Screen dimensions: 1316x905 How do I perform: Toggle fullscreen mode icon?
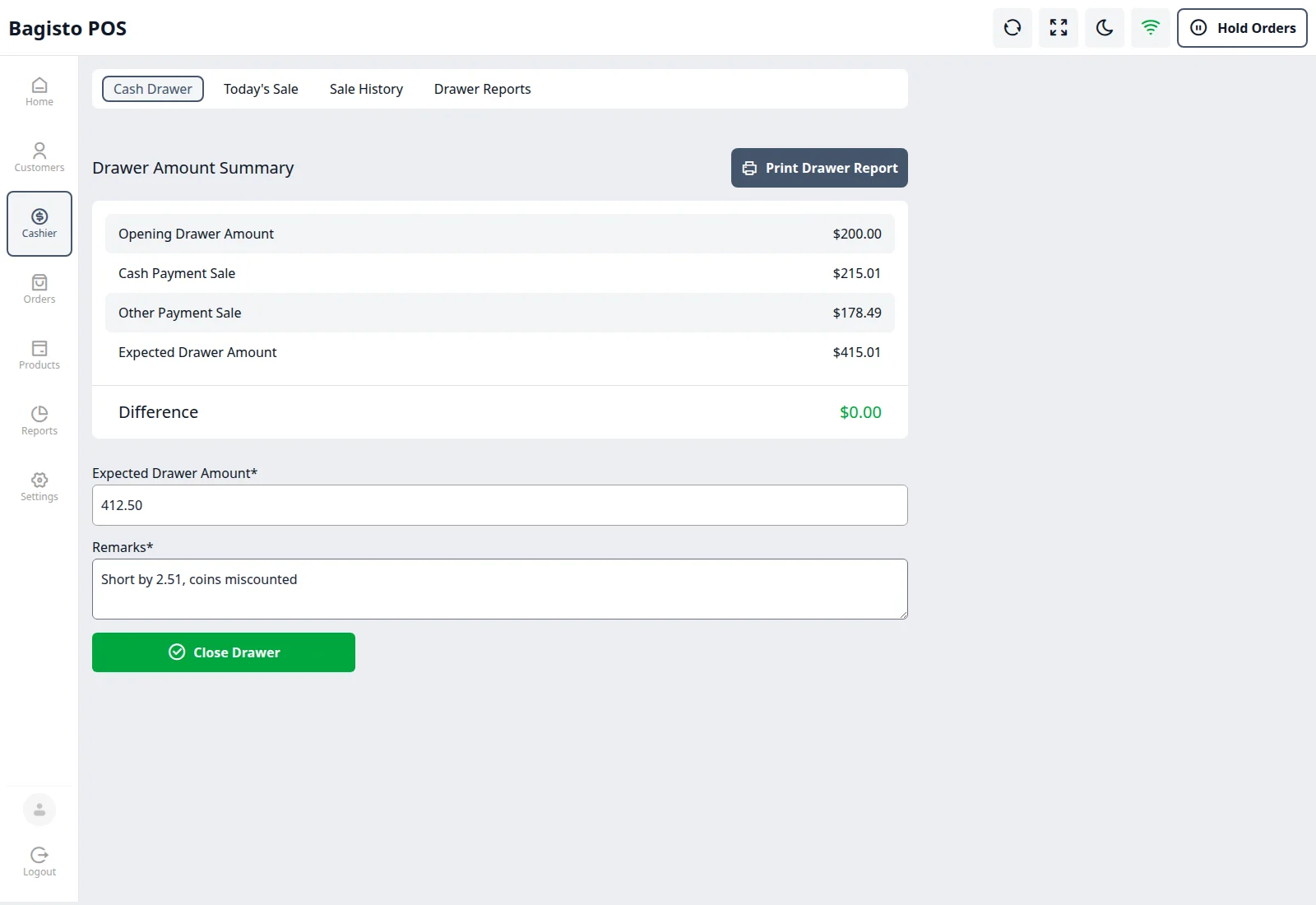pyautogui.click(x=1059, y=28)
